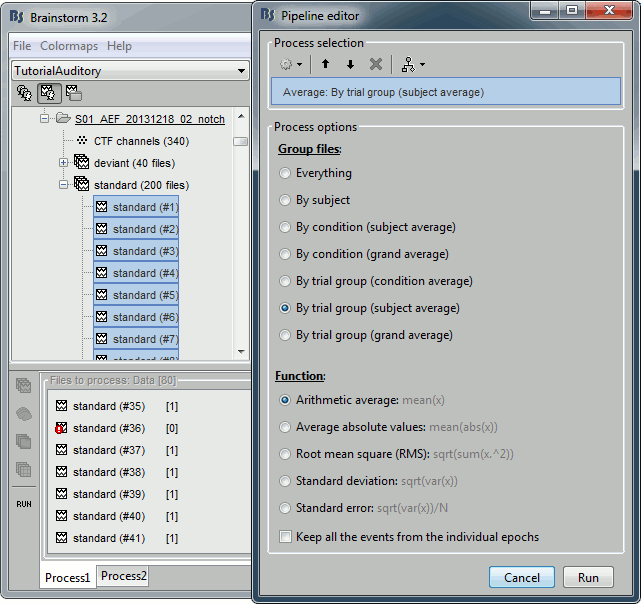Open the gear add-process menu

292,64
